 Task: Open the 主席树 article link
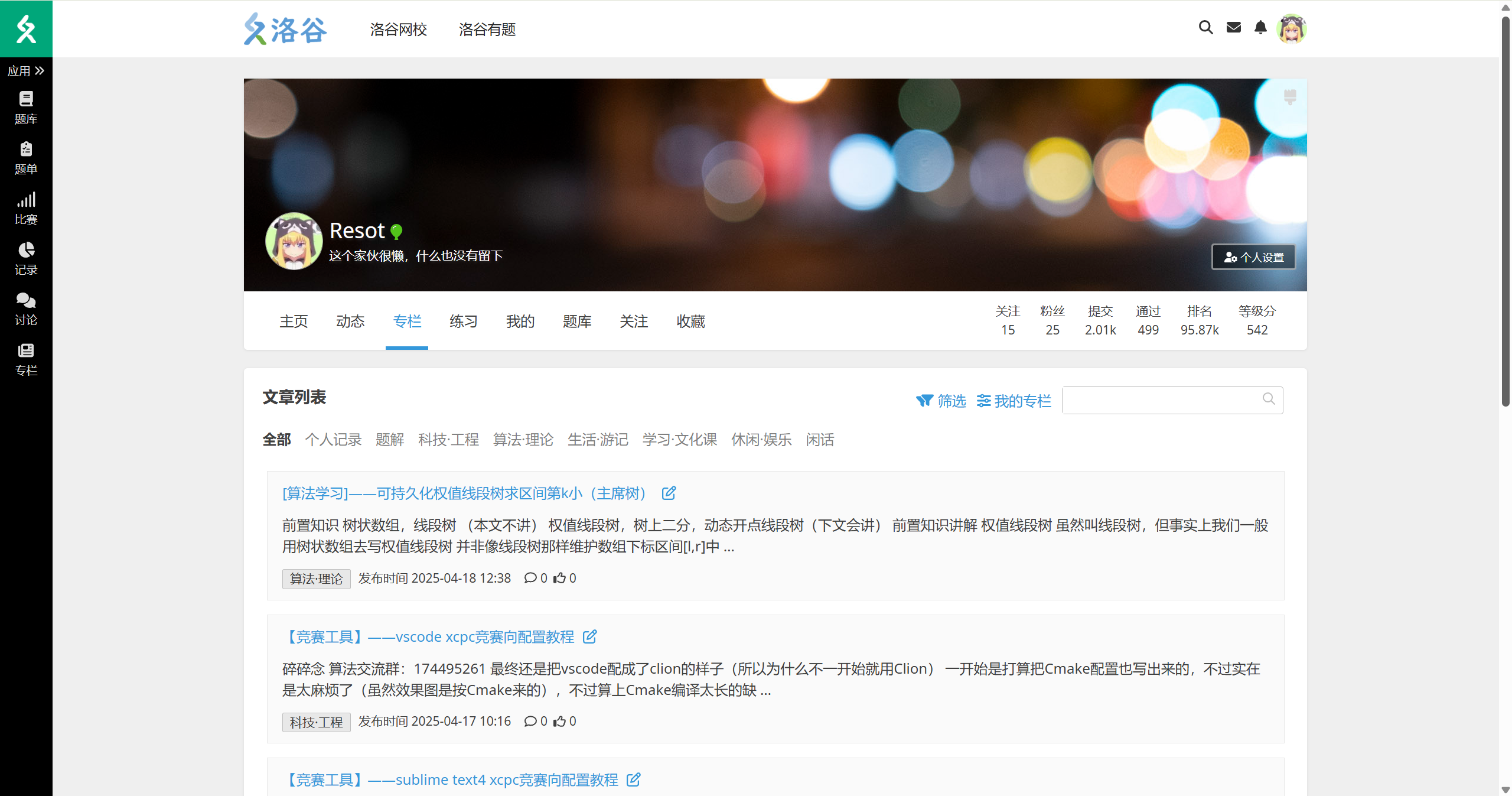tap(465, 493)
